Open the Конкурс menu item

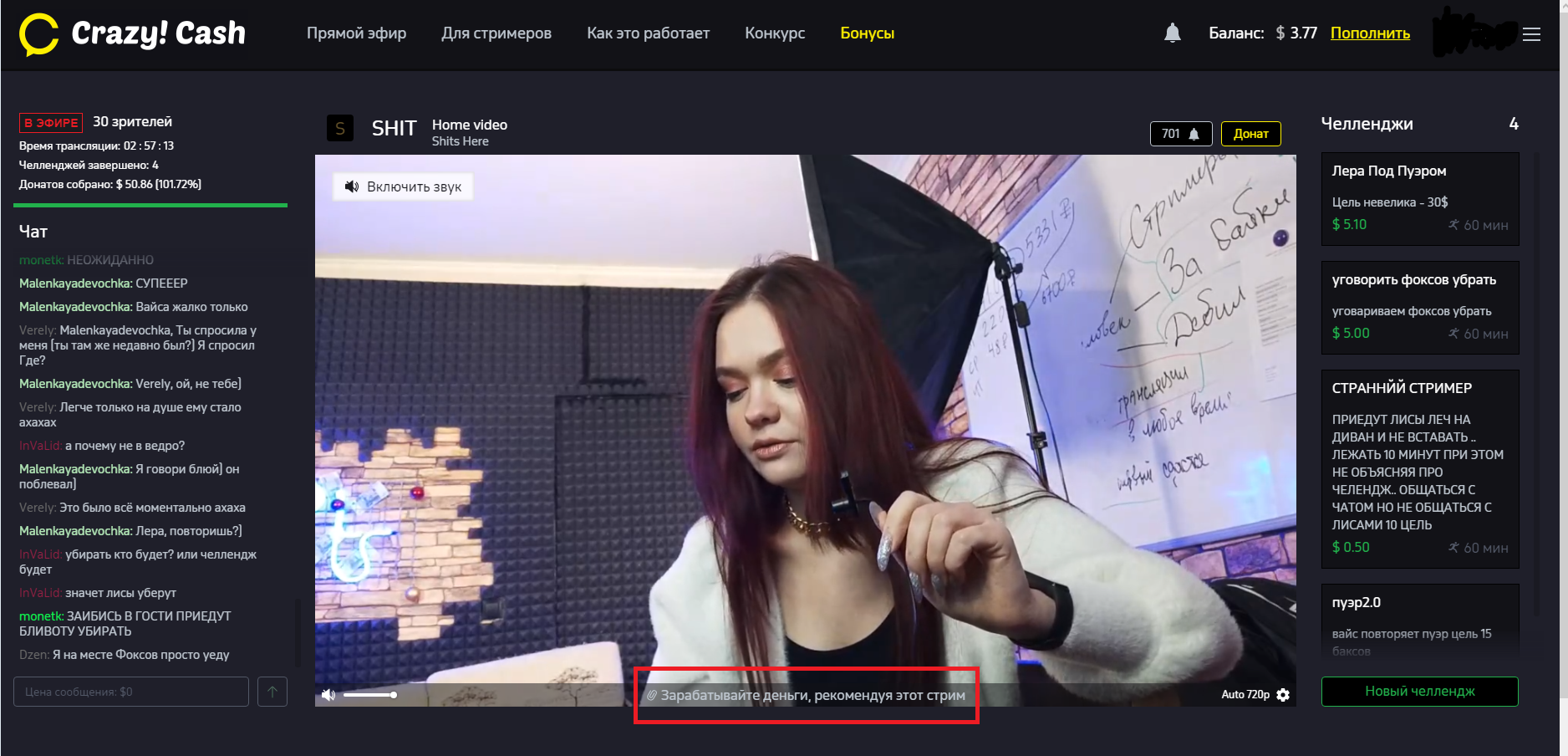(x=775, y=33)
